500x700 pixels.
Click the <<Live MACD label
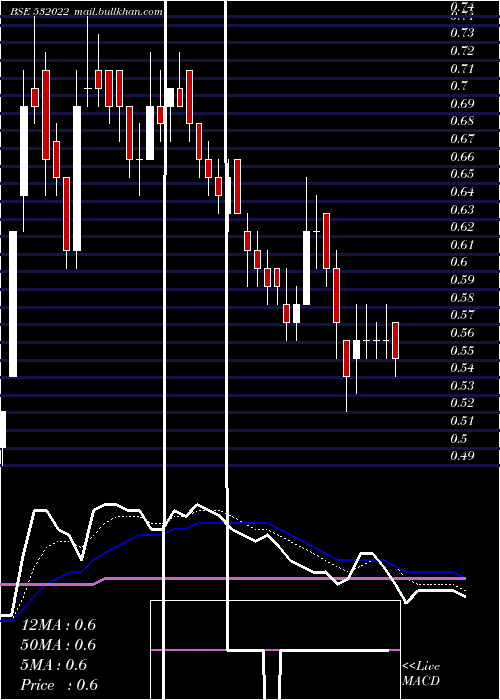(x=421, y=673)
